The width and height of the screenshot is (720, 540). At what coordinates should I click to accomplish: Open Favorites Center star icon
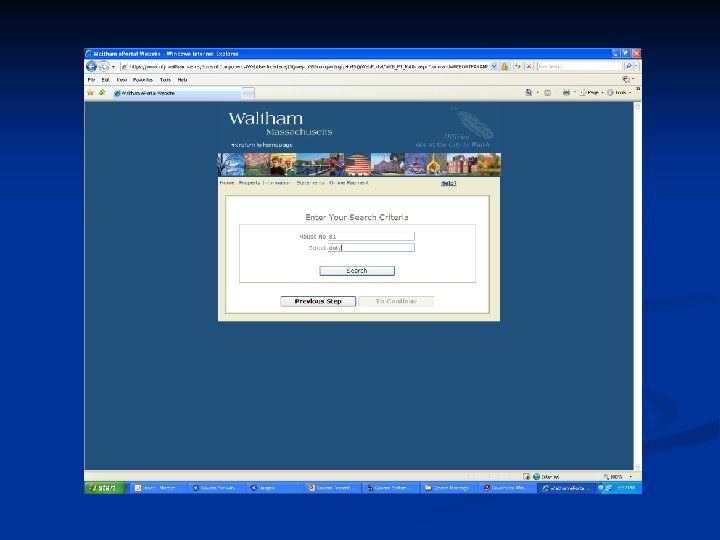coord(90,93)
